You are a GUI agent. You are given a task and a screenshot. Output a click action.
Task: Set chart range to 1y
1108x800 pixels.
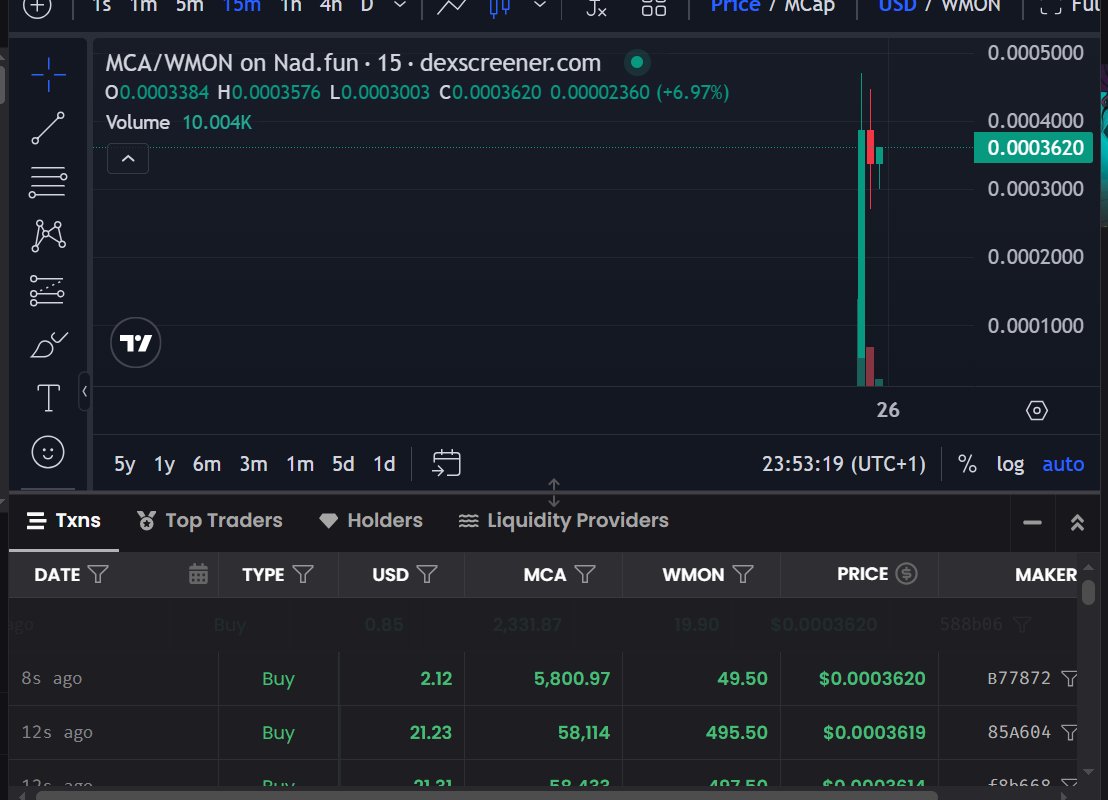pyautogui.click(x=164, y=464)
